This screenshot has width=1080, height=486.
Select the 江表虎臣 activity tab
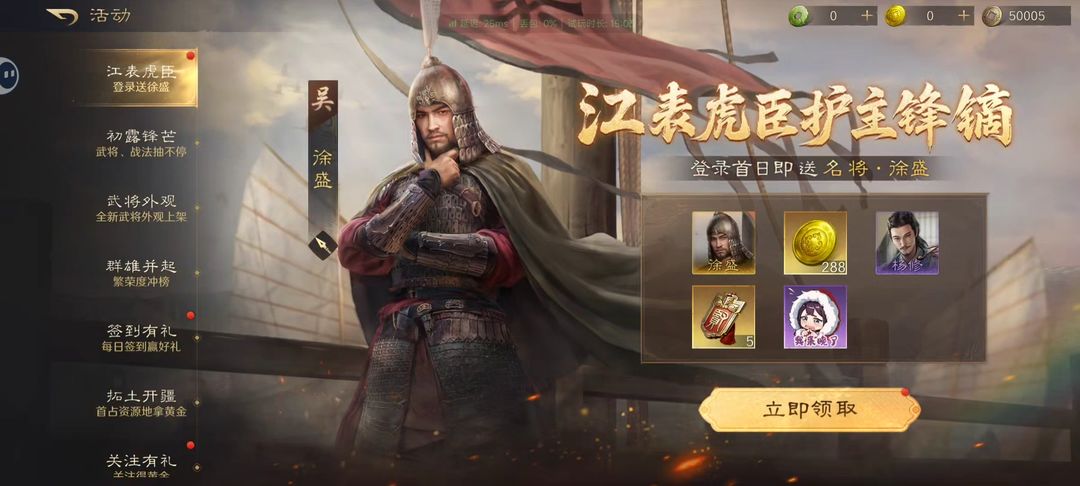[141, 78]
